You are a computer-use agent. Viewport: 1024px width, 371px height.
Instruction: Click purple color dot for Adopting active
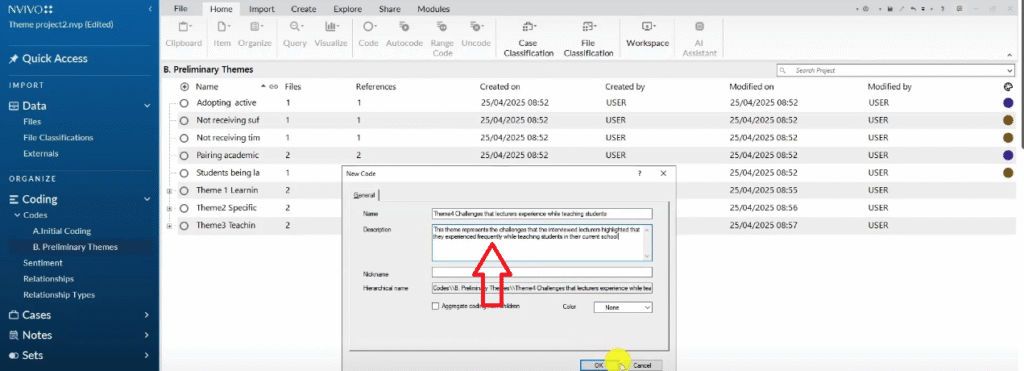pyautogui.click(x=1008, y=103)
